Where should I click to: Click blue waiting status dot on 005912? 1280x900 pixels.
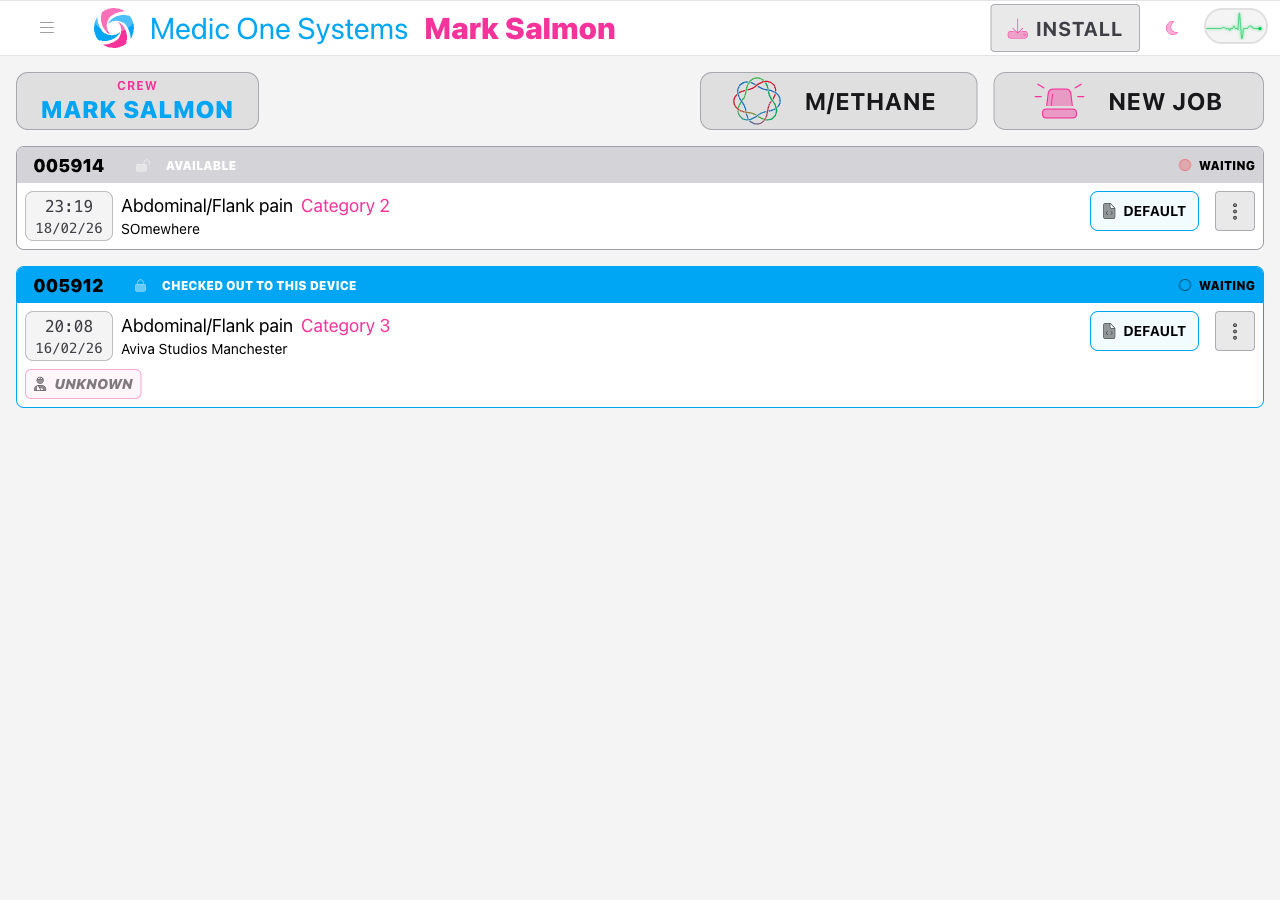1185,286
